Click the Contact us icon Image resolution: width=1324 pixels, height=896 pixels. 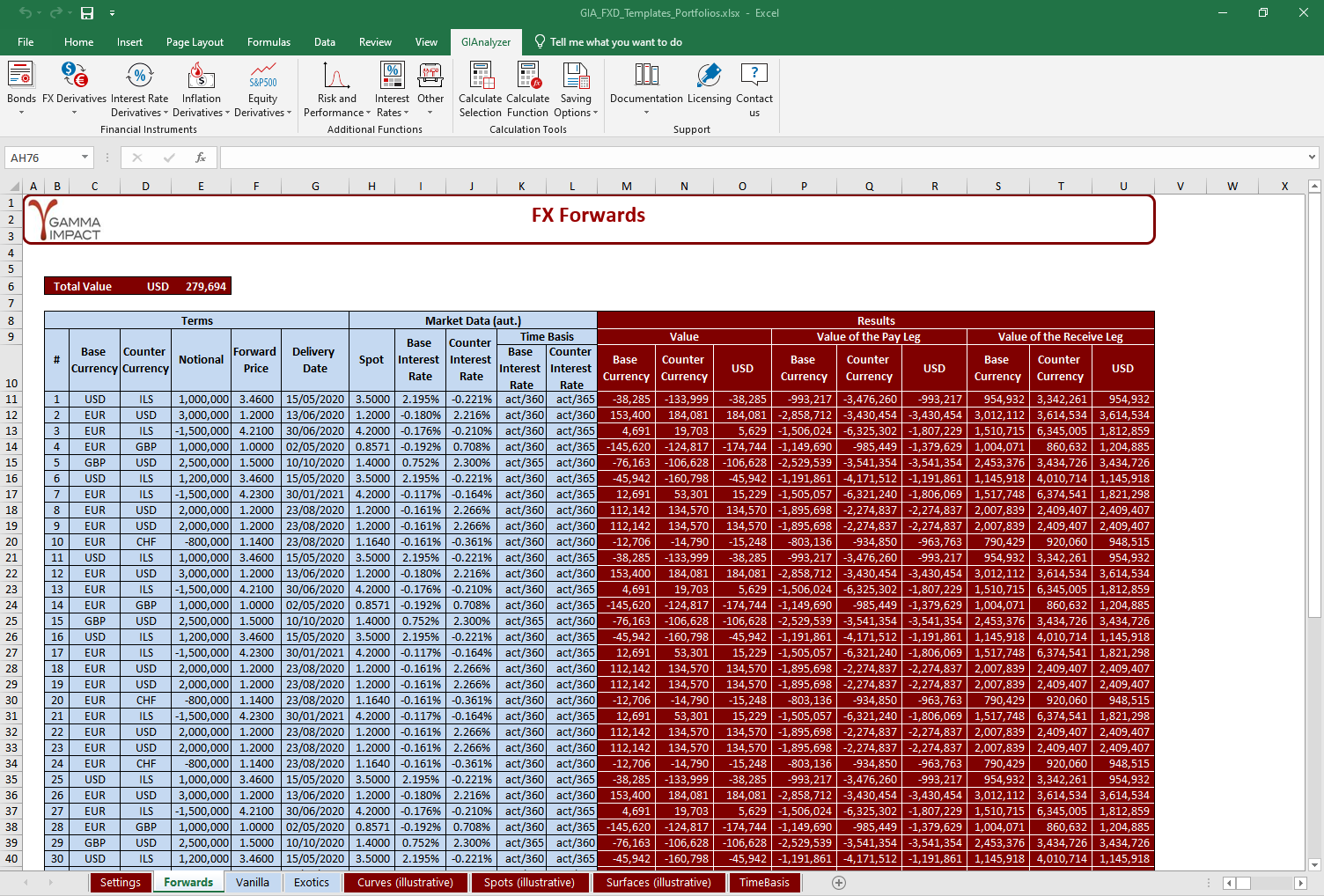coord(754,76)
